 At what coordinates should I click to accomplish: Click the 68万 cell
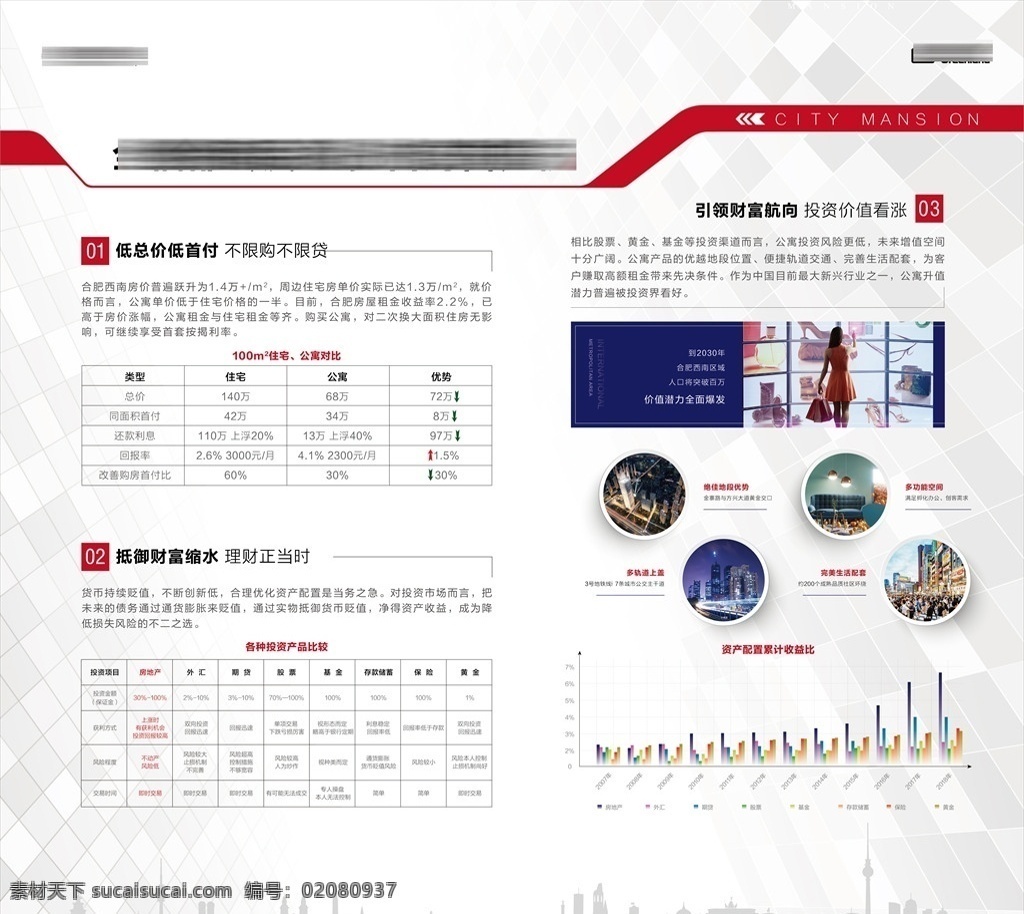(337, 396)
